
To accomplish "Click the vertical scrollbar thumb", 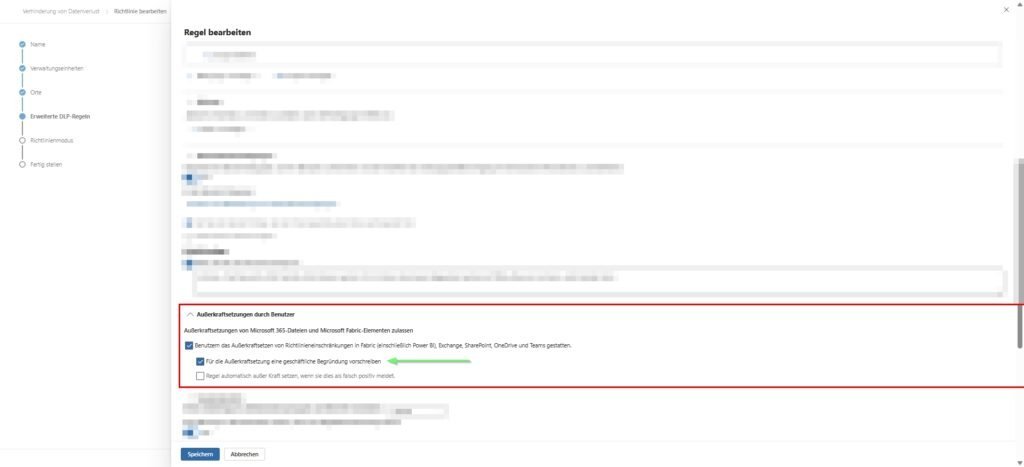I will 1020,251.
